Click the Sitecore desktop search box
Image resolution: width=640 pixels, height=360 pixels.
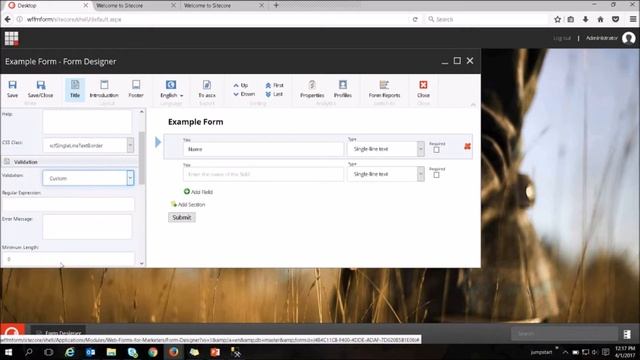pyautogui.click(x=564, y=333)
